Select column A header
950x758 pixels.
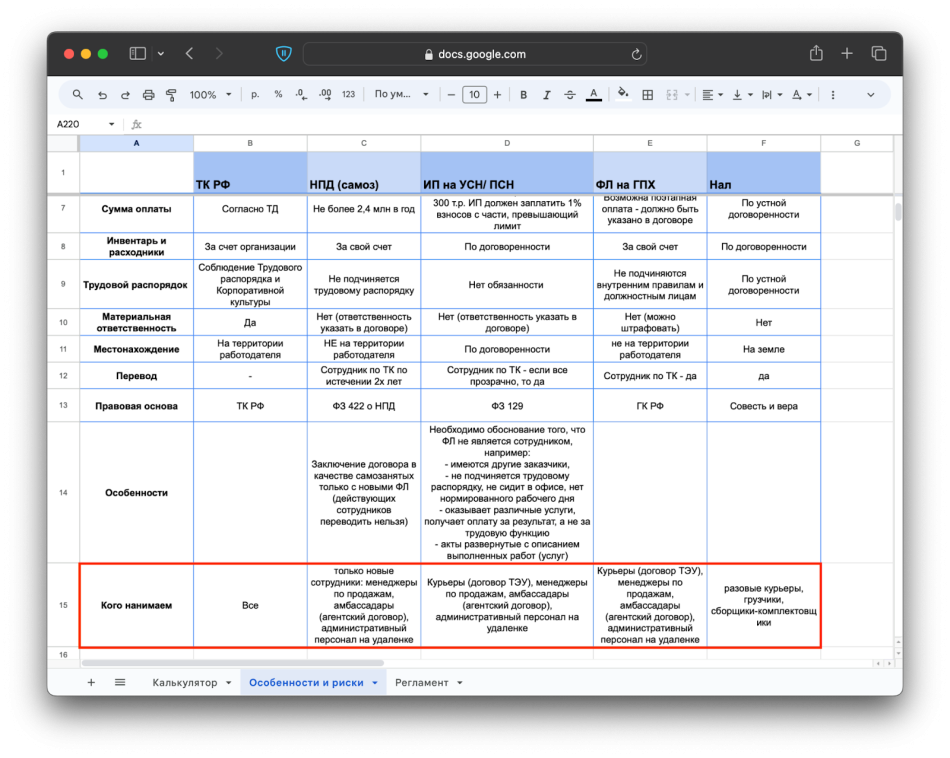(136, 143)
